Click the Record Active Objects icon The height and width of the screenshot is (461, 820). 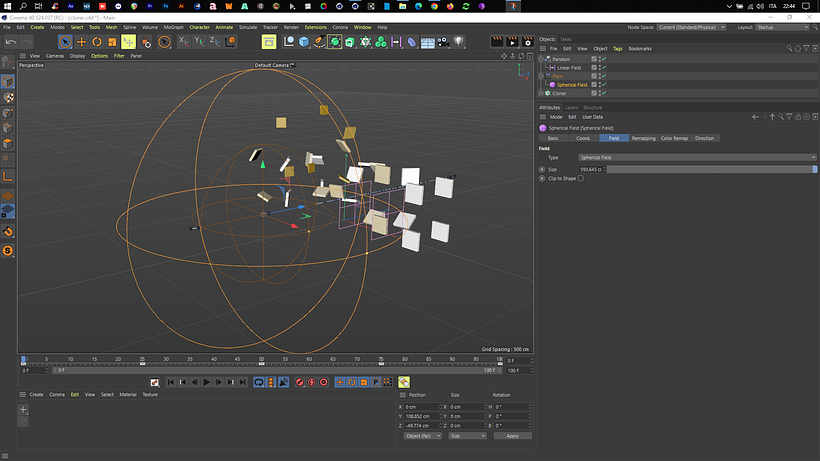[299, 382]
